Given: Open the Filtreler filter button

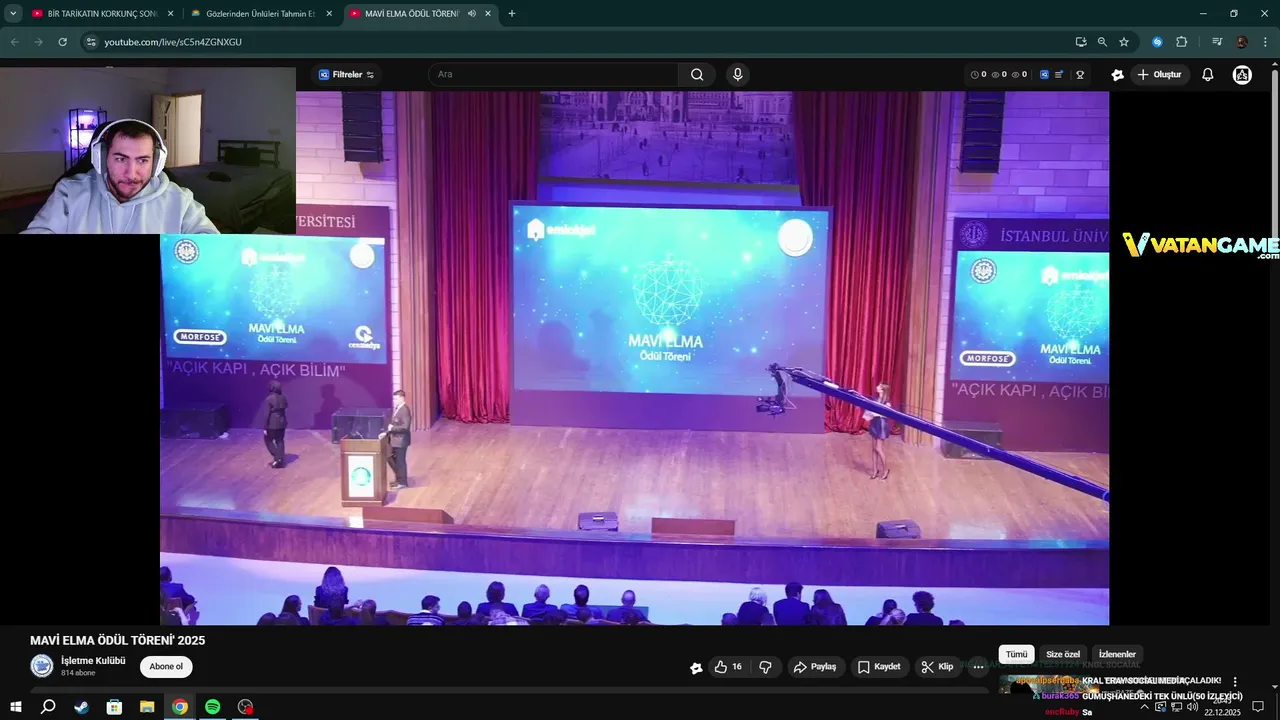Looking at the screenshot, I should pyautogui.click(x=346, y=75).
